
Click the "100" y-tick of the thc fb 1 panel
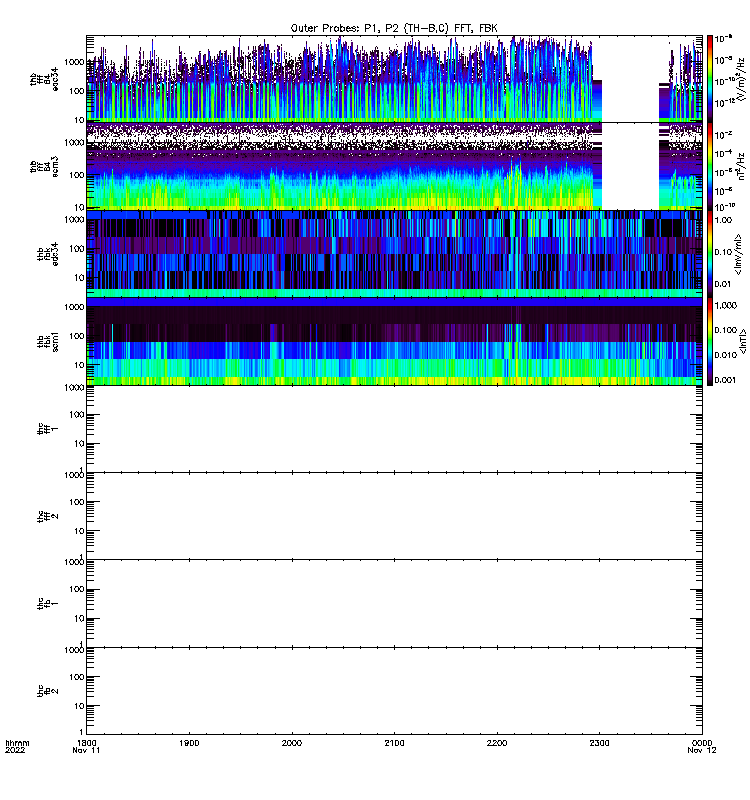click(77, 589)
